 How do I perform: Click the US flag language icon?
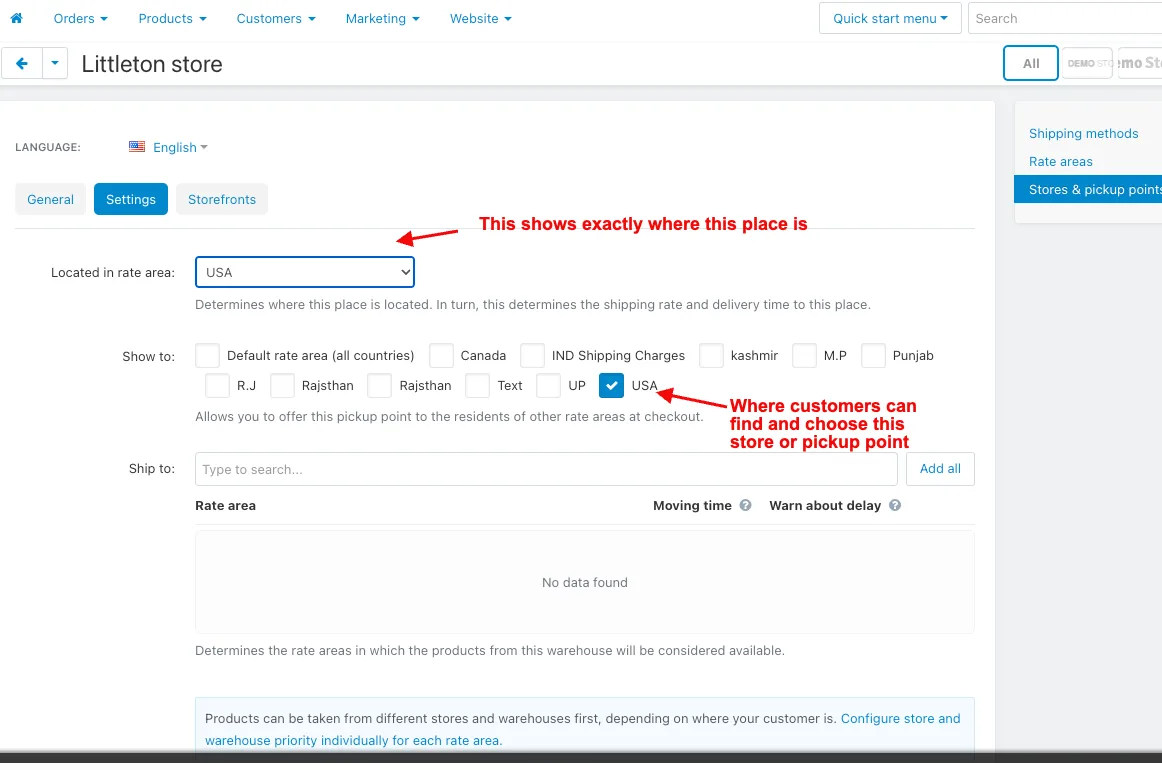[x=137, y=147]
